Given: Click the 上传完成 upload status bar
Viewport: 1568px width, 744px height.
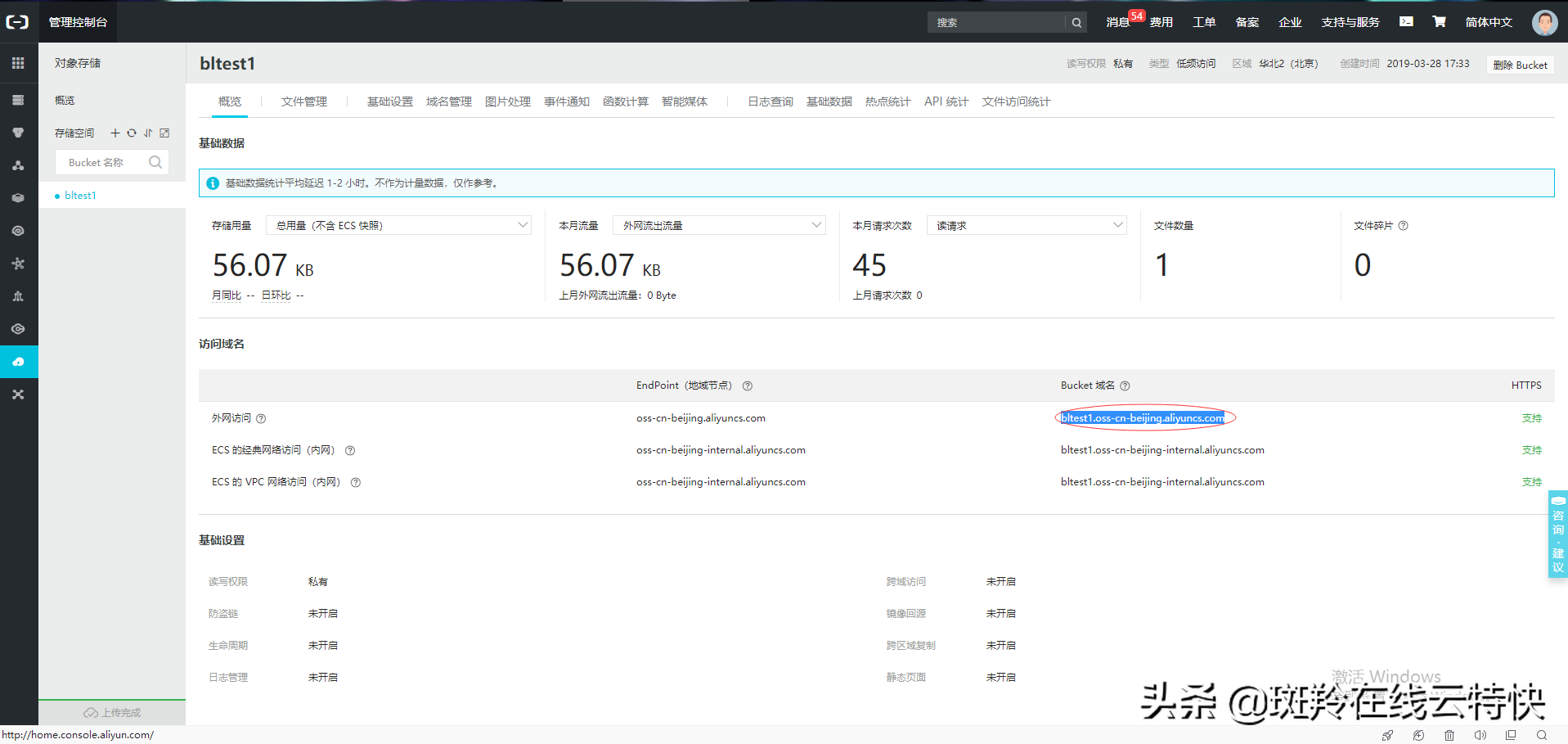Looking at the screenshot, I should point(112,713).
